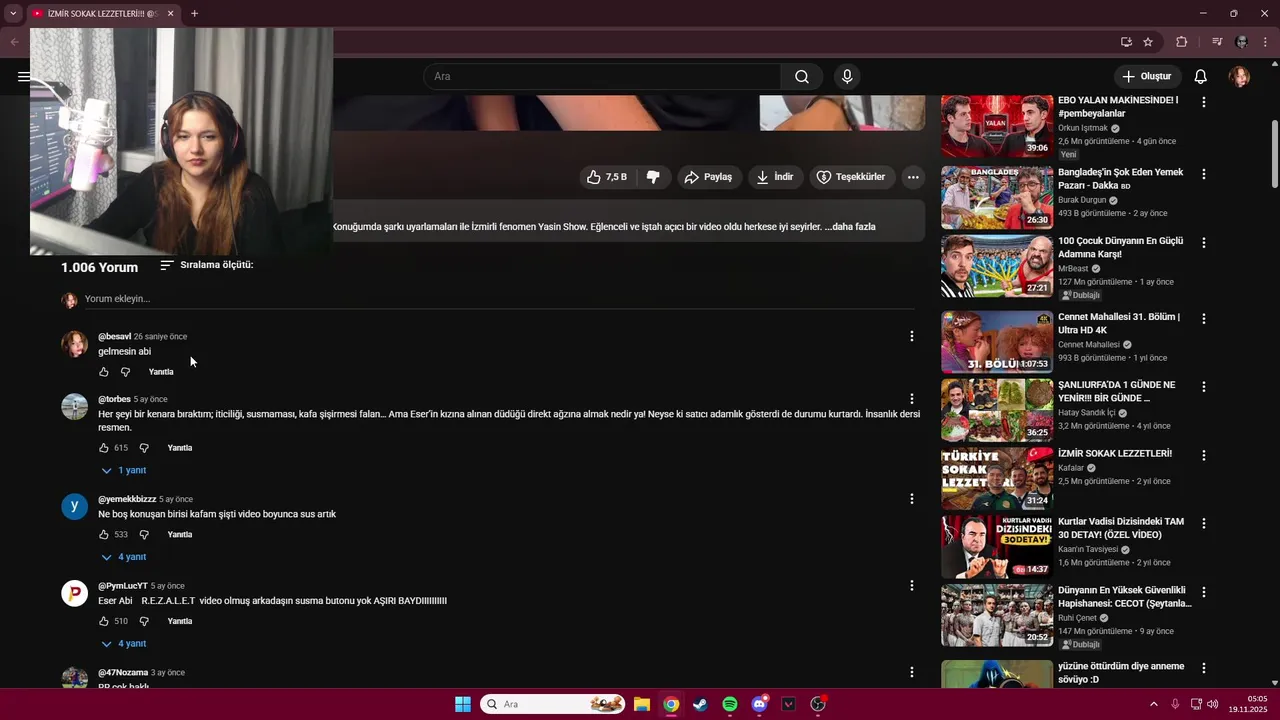1280x720 pixels.
Task: Open options menu for @yemekkbizzz comment
Action: point(911,499)
